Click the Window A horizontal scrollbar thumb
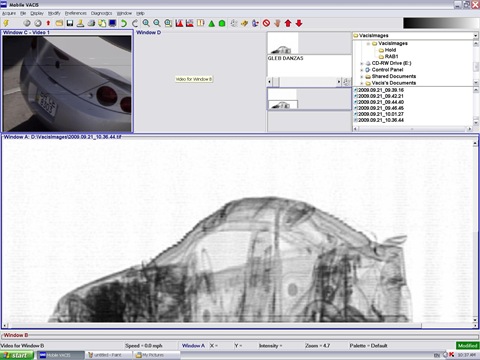 pos(215,326)
